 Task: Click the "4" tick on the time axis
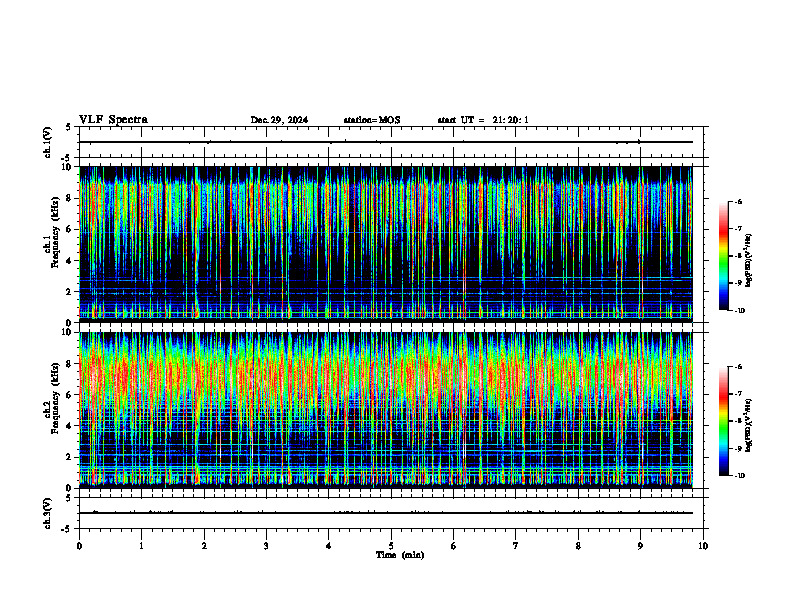click(x=329, y=546)
